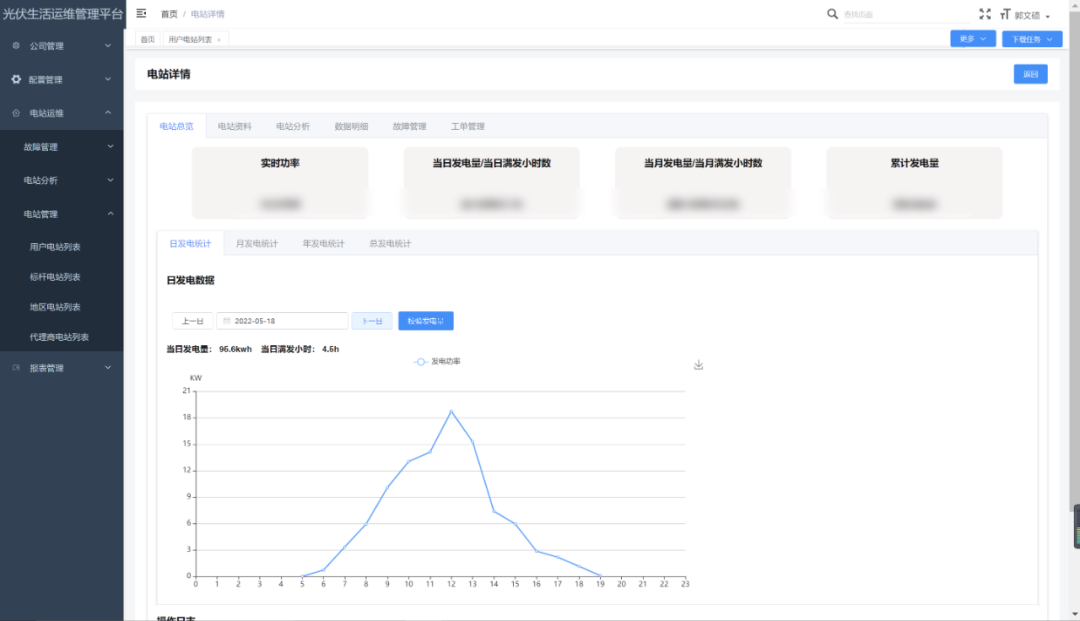This screenshot has width=1080, height=621.
Task: Switch to the 故障管理 tab
Action: tap(409, 127)
